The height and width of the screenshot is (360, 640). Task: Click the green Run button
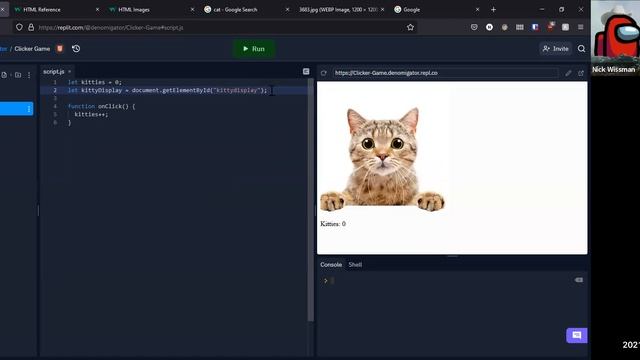coord(254,49)
